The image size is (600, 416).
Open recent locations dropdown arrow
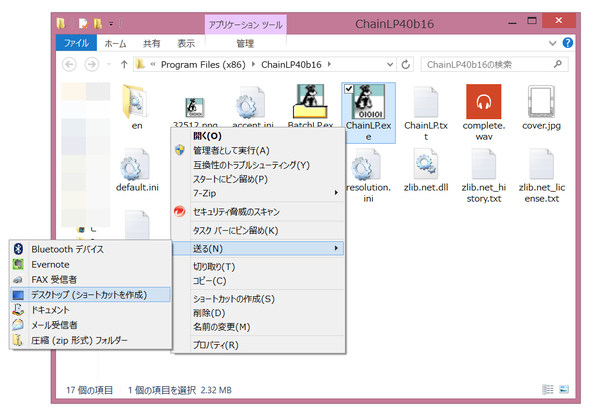pyautogui.click(x=109, y=64)
